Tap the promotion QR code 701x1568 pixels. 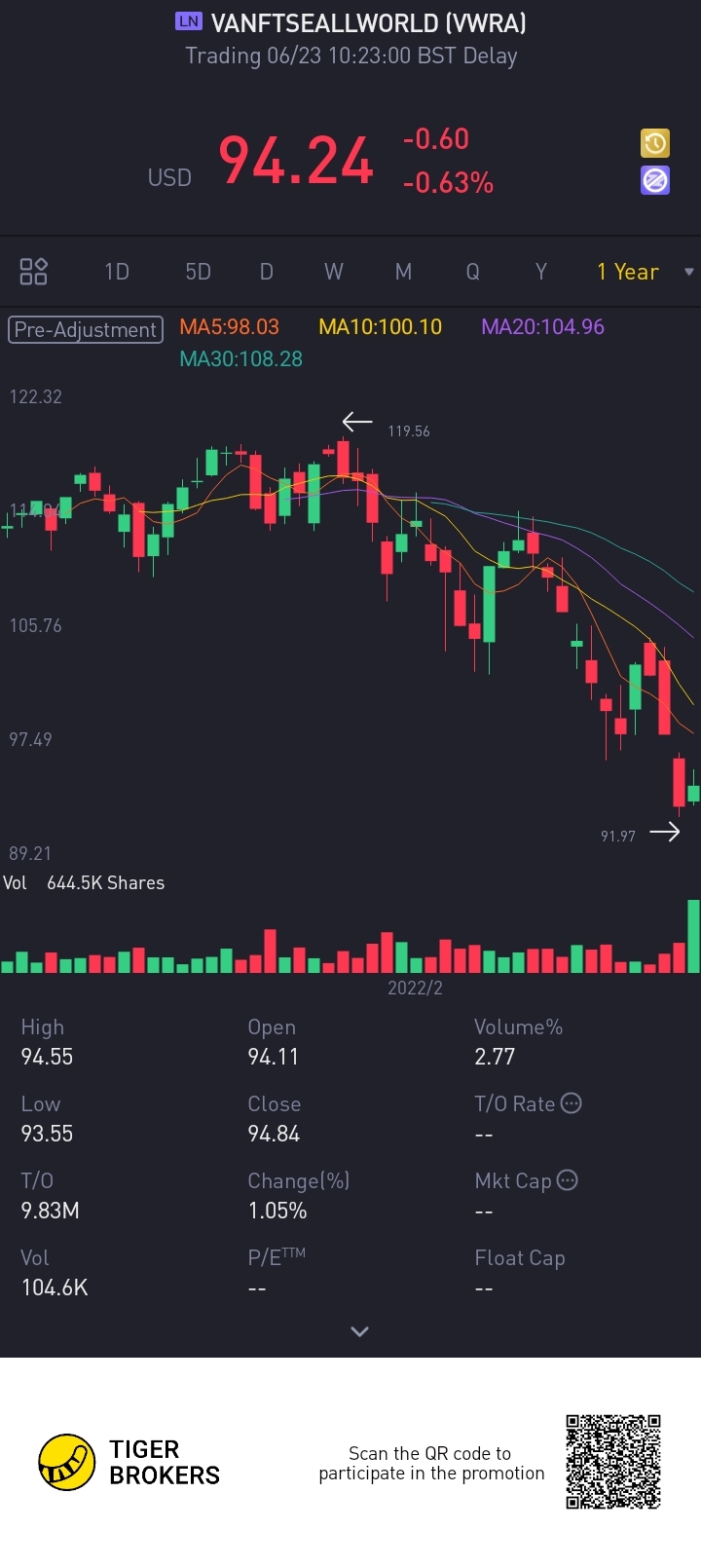coord(613,1462)
